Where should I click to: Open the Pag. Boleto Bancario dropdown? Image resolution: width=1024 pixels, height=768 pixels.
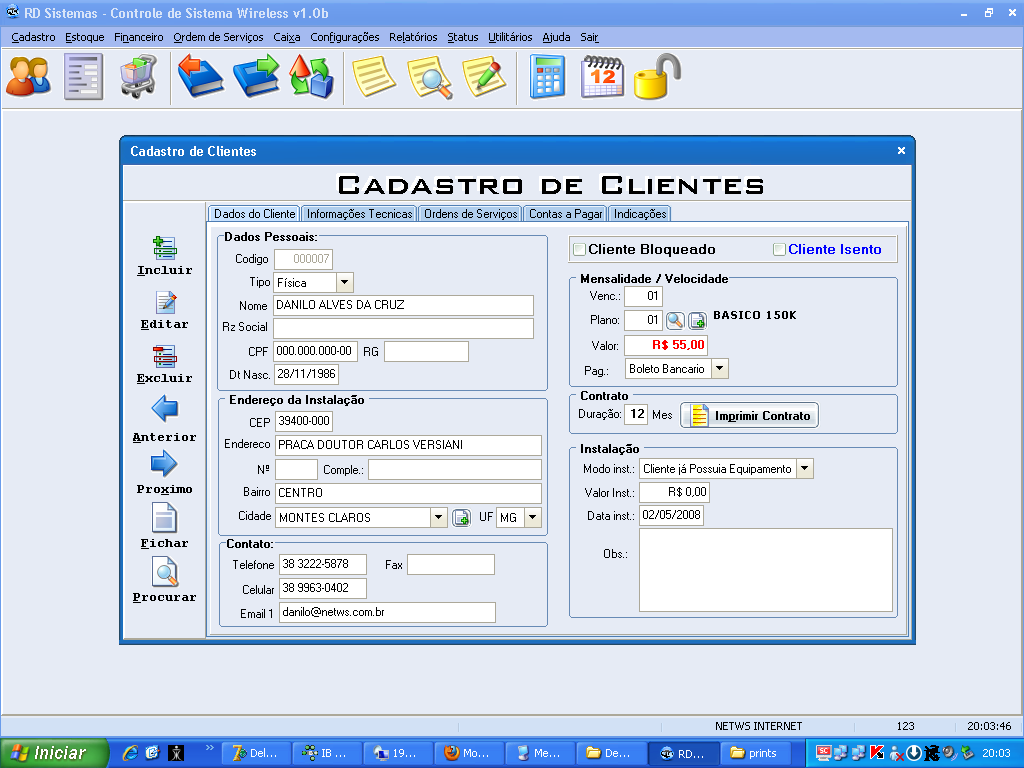719,369
